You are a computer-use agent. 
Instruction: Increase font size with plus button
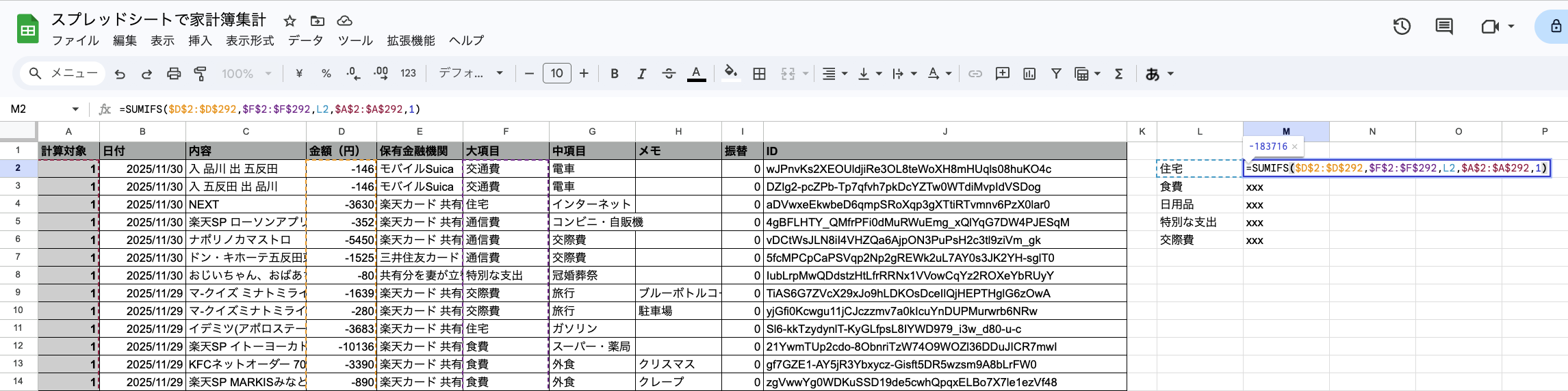click(584, 74)
